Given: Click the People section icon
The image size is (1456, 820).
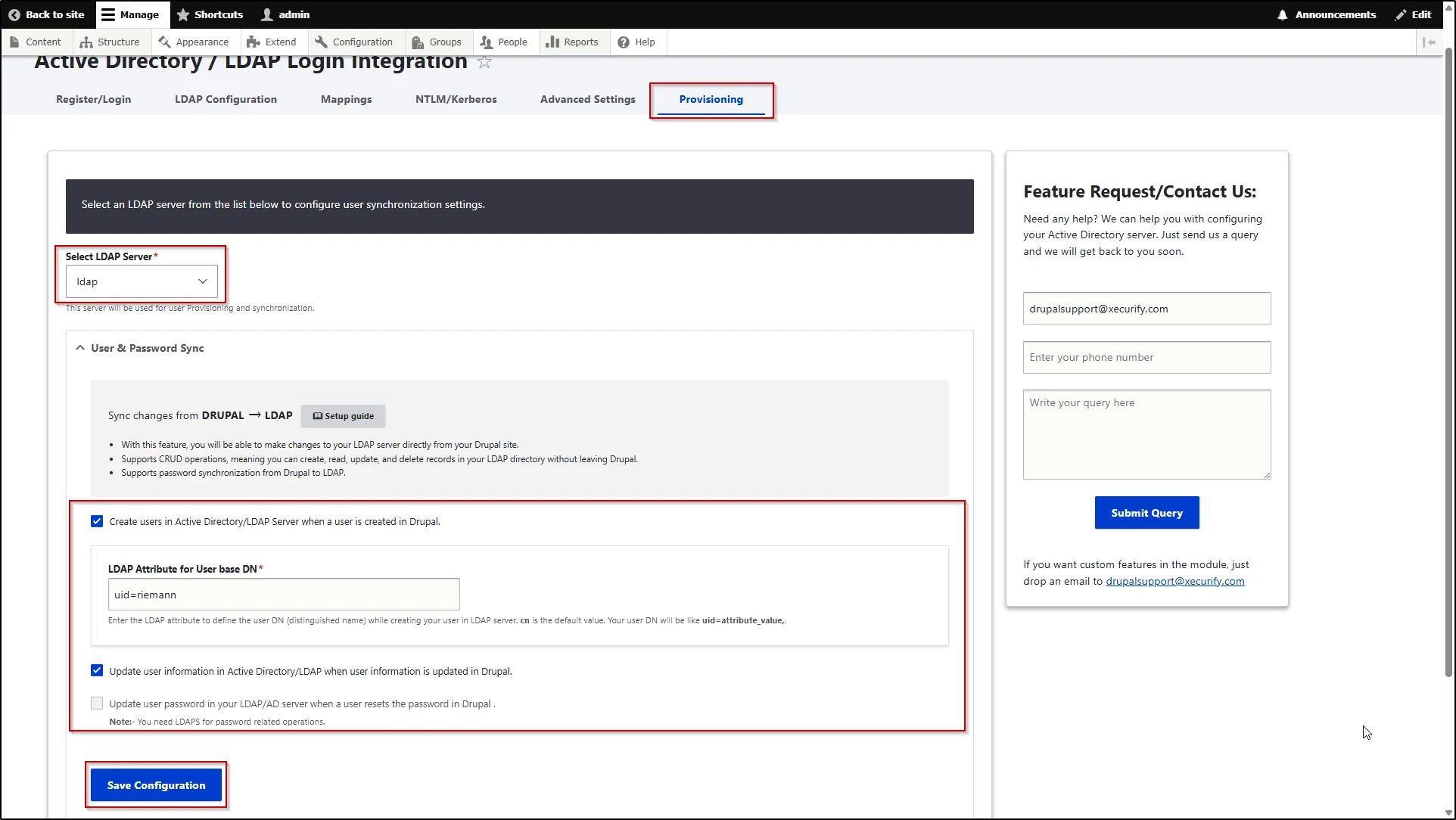Looking at the screenshot, I should pos(485,42).
